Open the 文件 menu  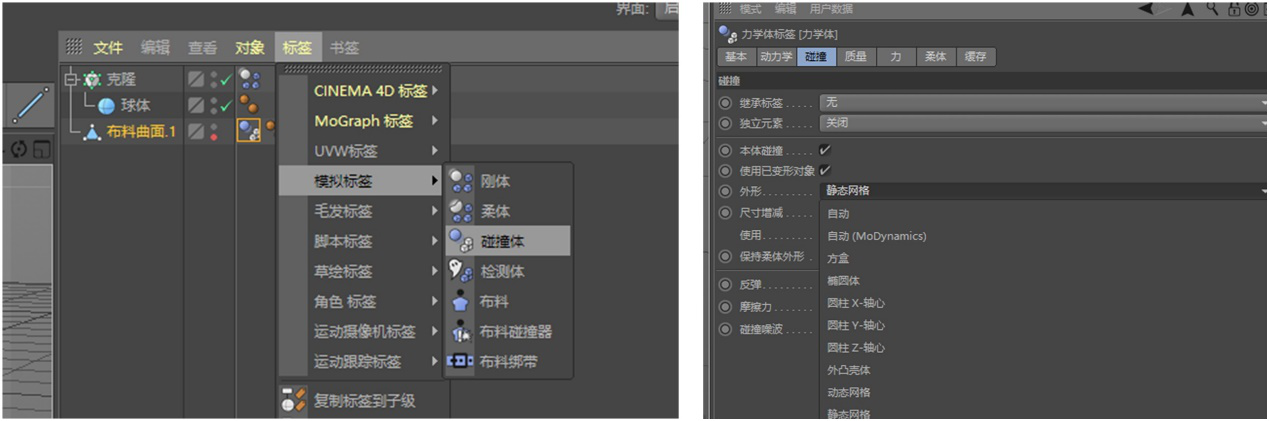[x=108, y=48]
